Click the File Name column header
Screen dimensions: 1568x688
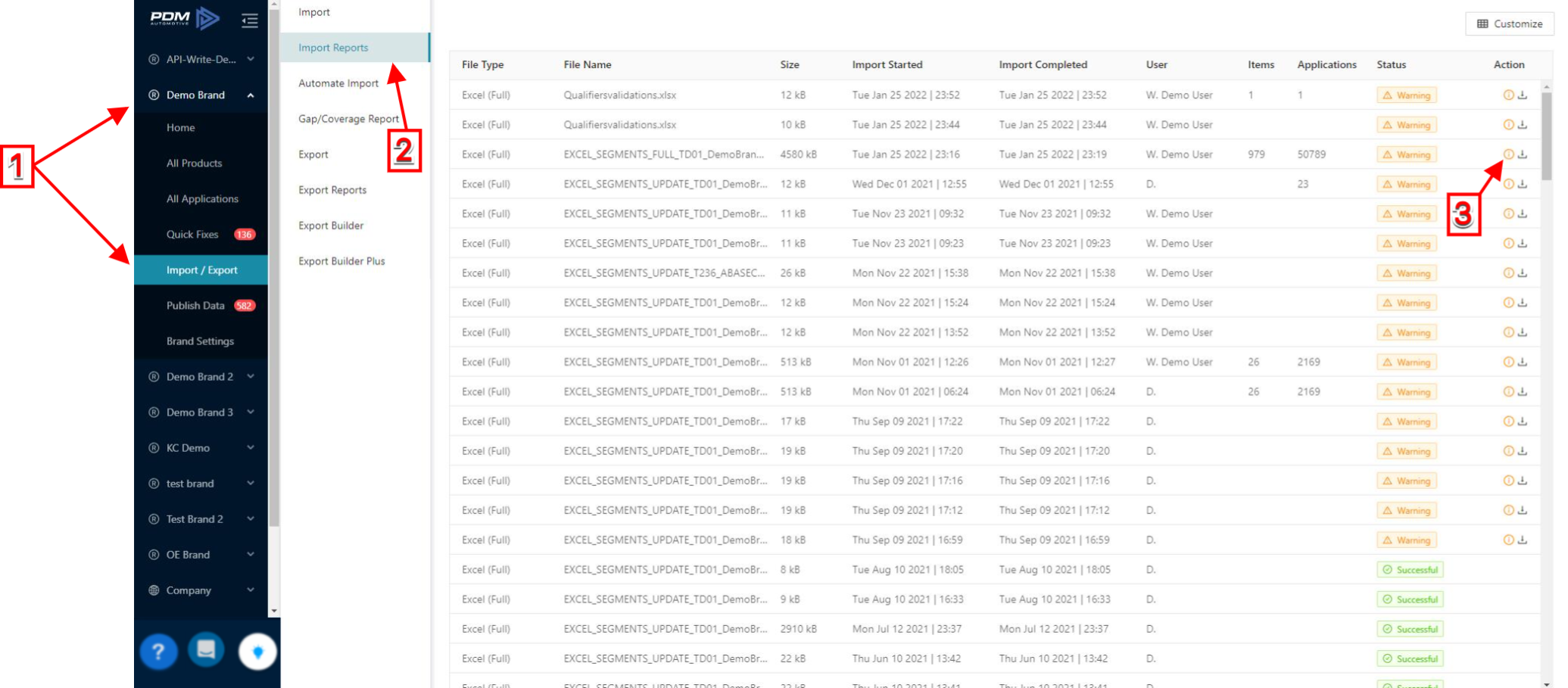[x=587, y=65]
